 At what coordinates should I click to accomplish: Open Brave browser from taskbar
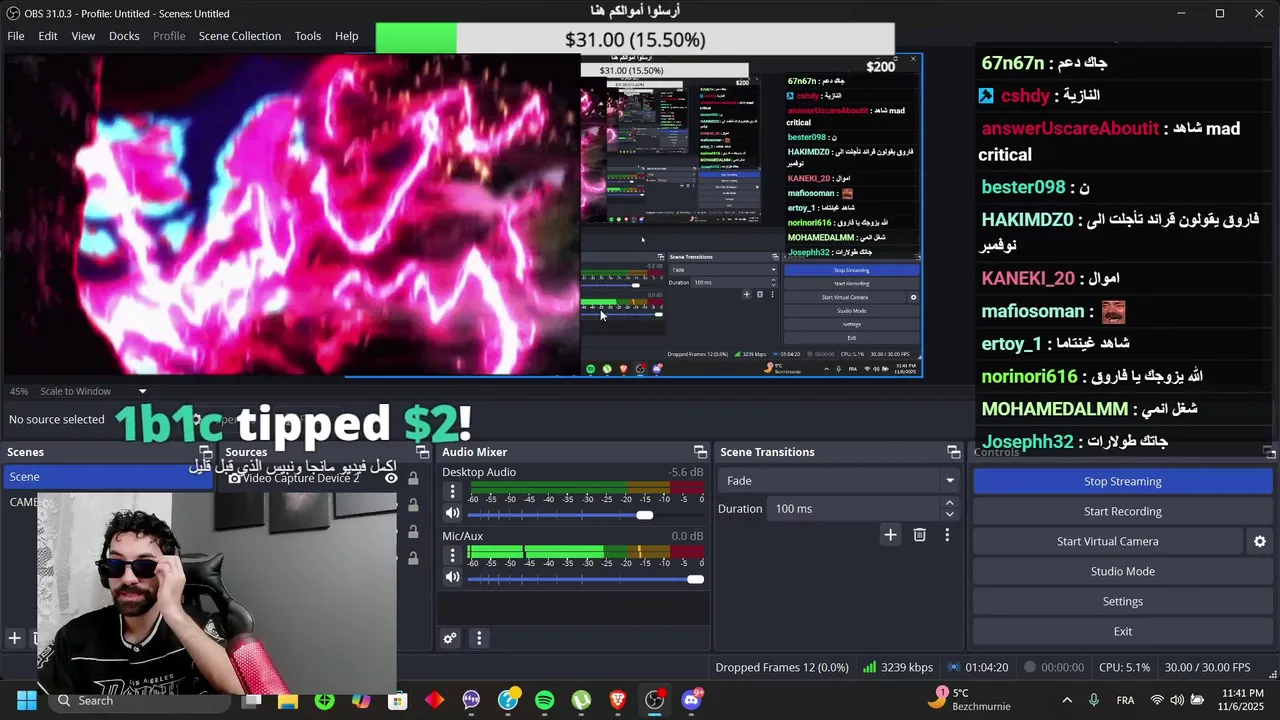click(x=618, y=700)
